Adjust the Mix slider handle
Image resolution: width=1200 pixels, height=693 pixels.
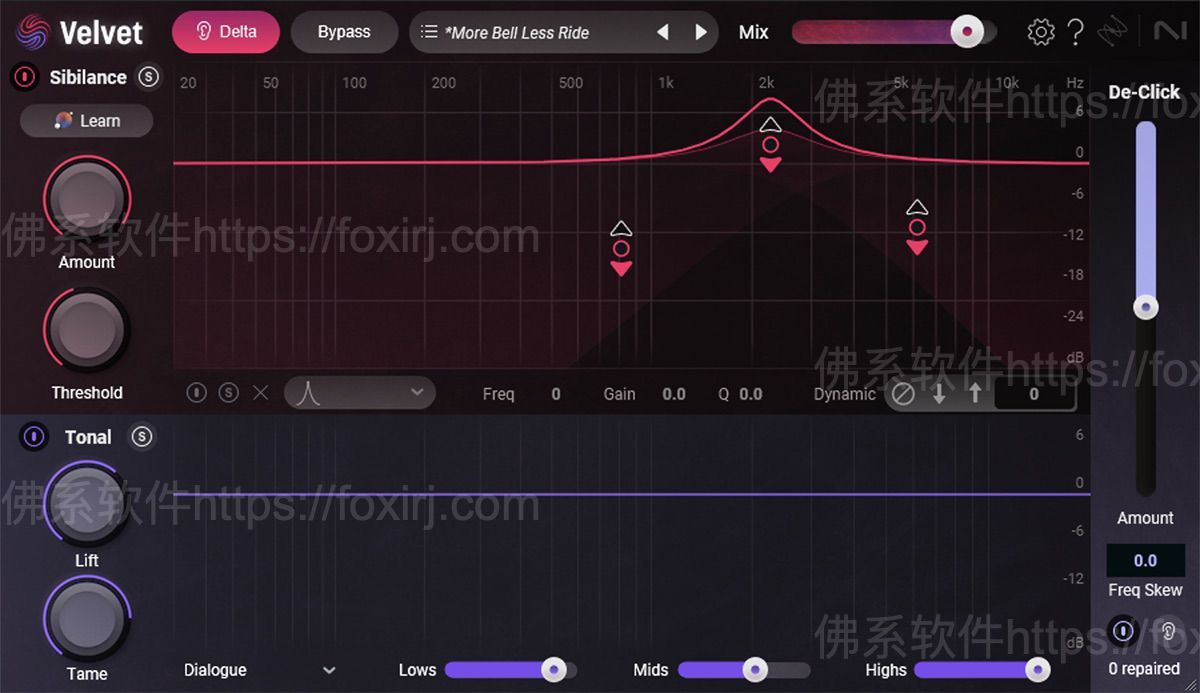[x=967, y=31]
